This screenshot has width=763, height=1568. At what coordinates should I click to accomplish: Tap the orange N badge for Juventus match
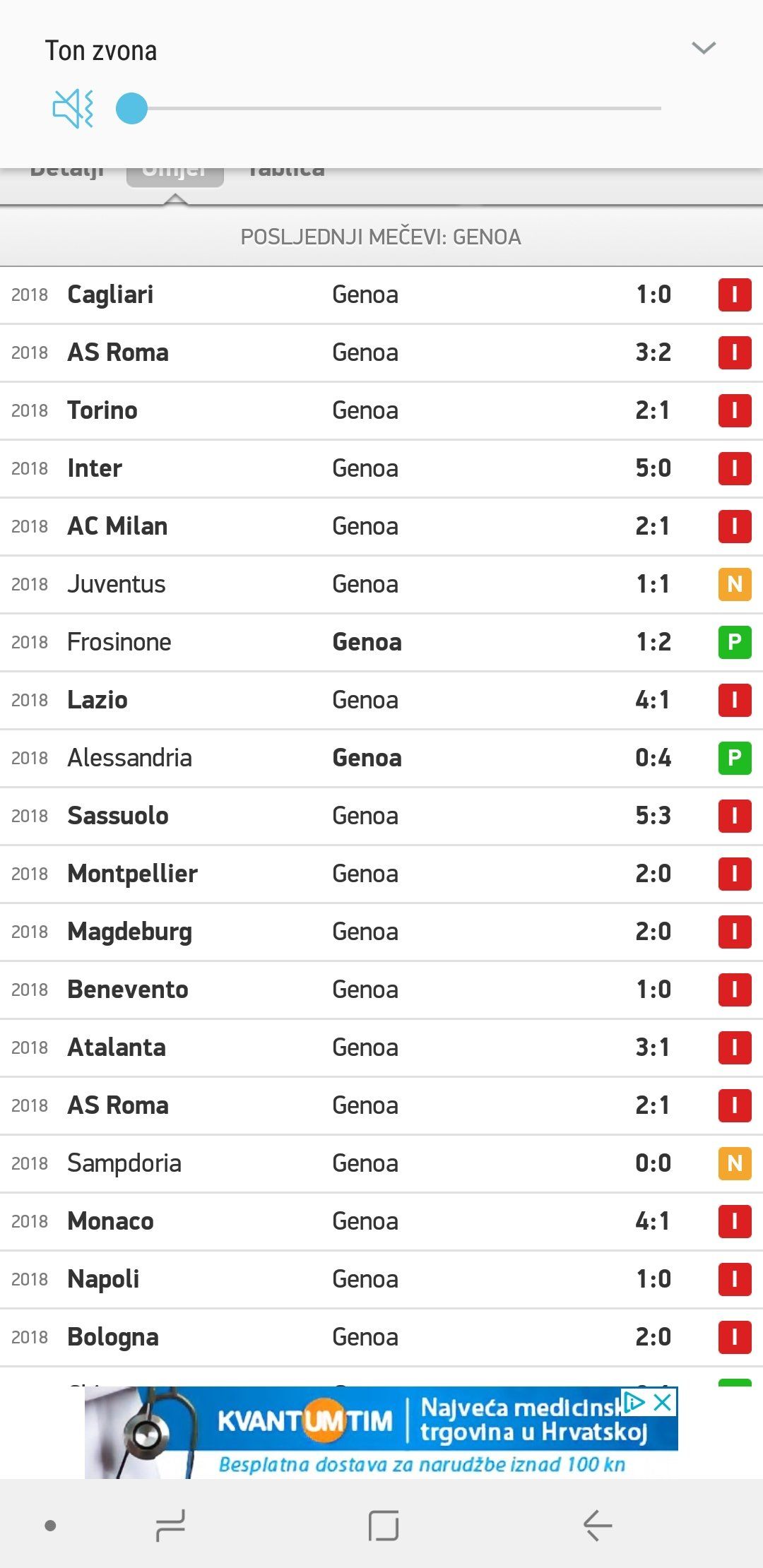[734, 584]
